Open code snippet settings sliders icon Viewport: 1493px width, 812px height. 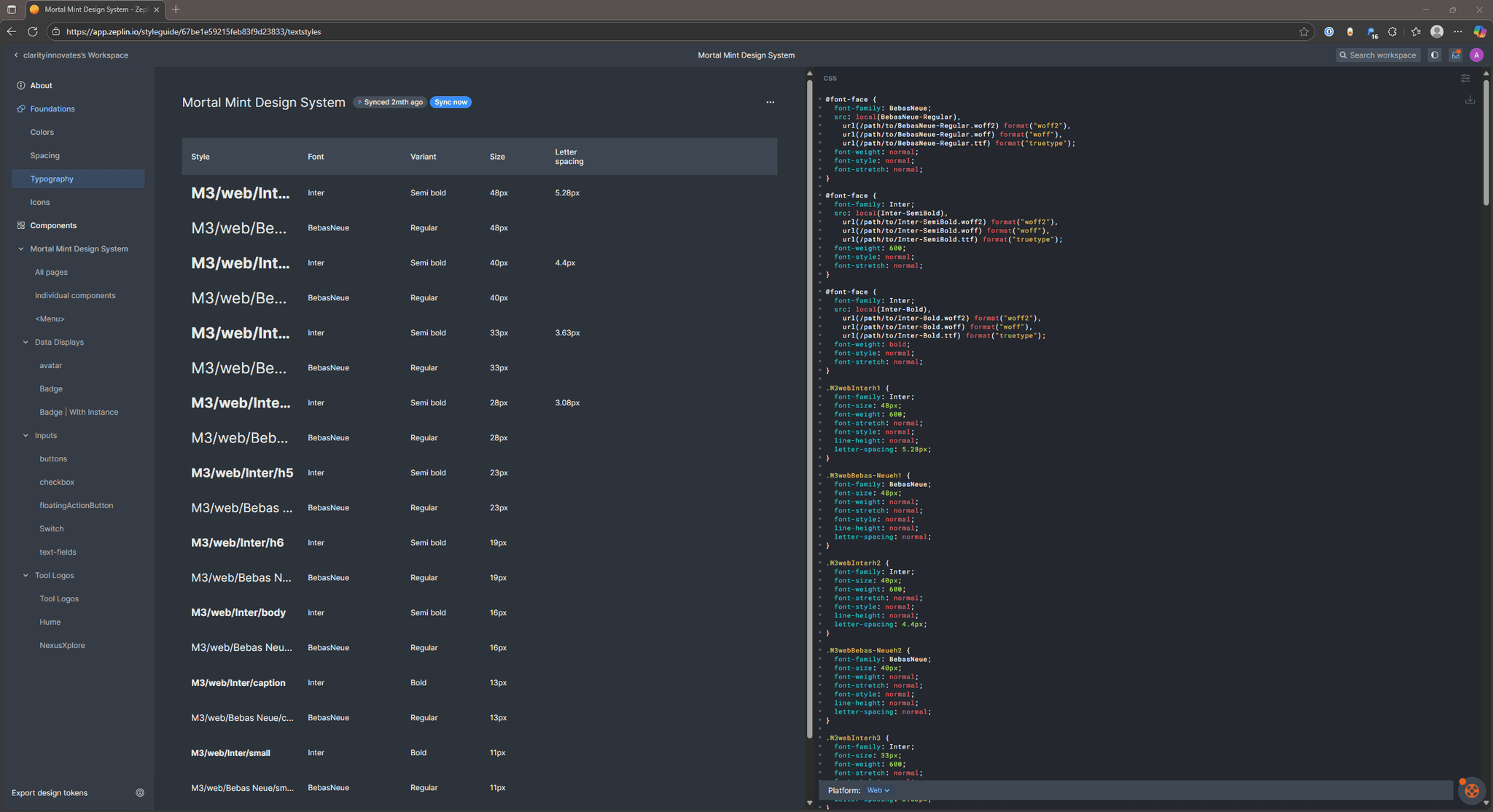click(x=1465, y=78)
